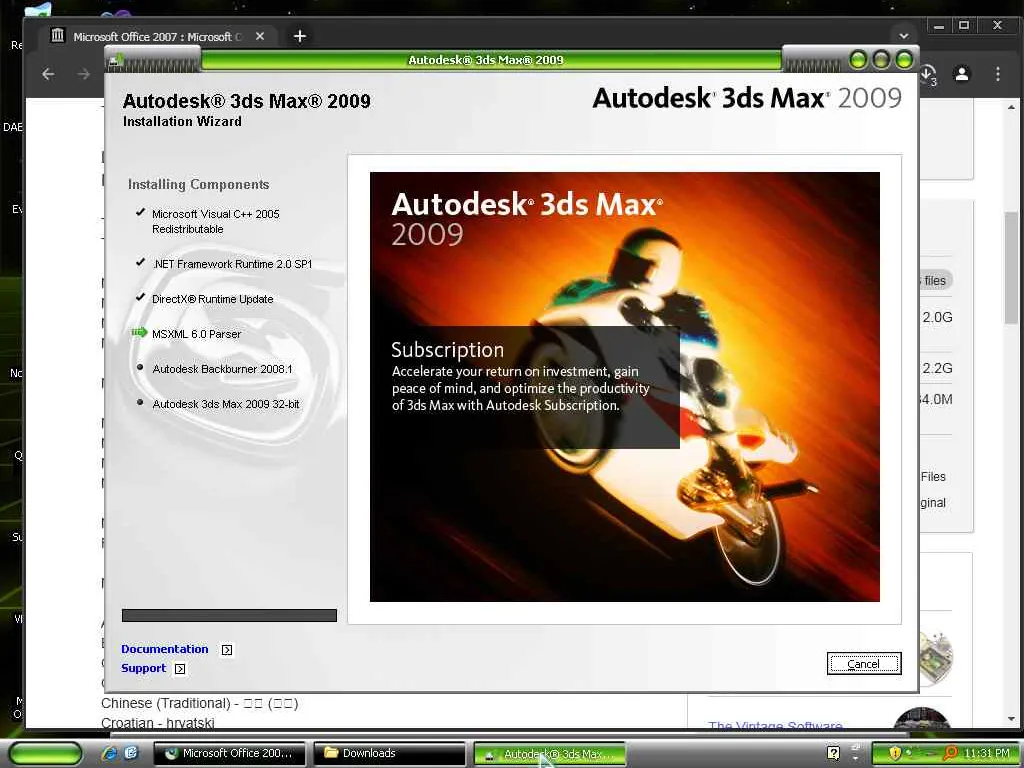1024x768 pixels.
Task: Open the Support link
Action: pyautogui.click(x=144, y=668)
